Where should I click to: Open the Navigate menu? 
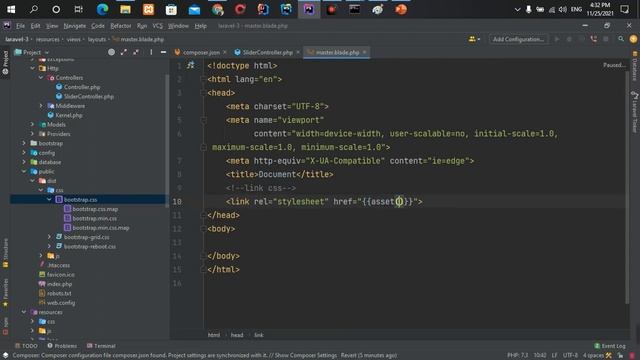75,26
